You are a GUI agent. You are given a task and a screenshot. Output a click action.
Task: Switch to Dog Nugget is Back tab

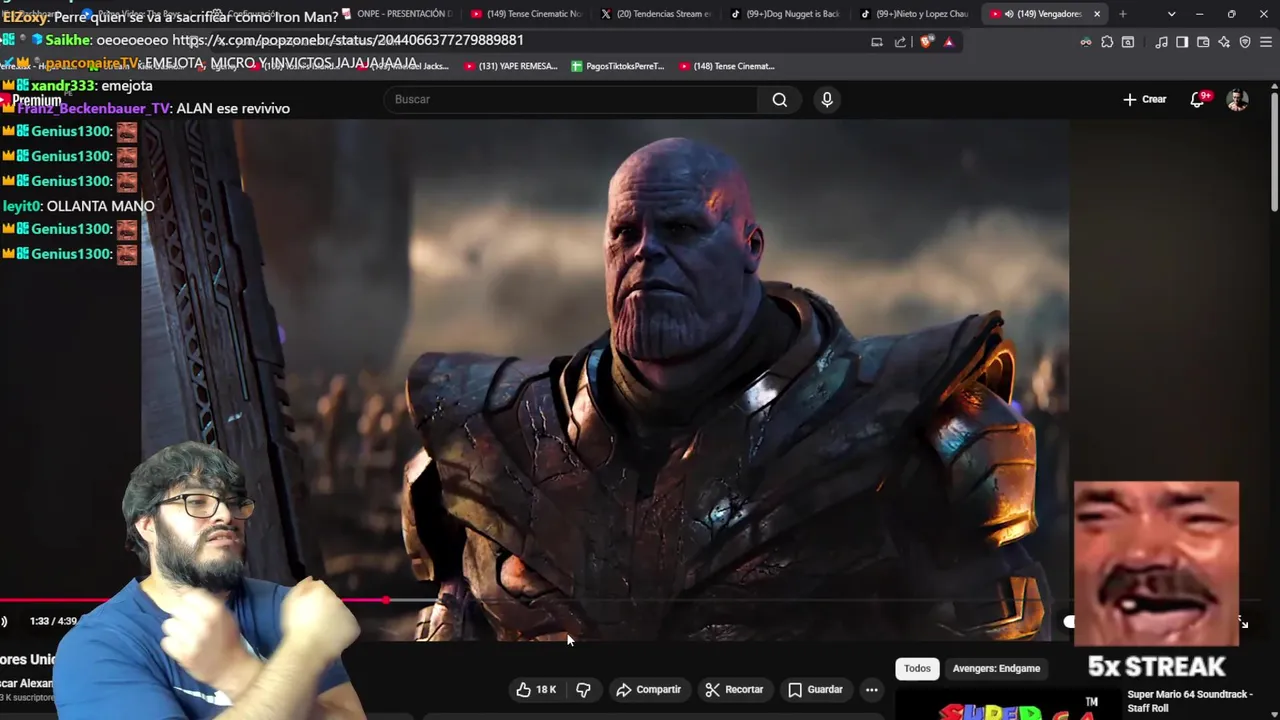click(786, 14)
